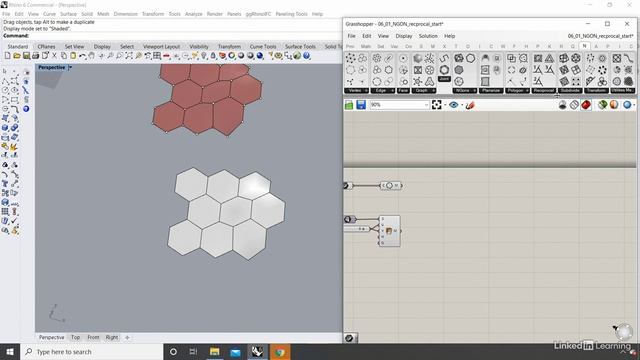Click the Save floppy icon in Rhino toolbar
This screenshot has height=360, width=640.
(x=26, y=56)
